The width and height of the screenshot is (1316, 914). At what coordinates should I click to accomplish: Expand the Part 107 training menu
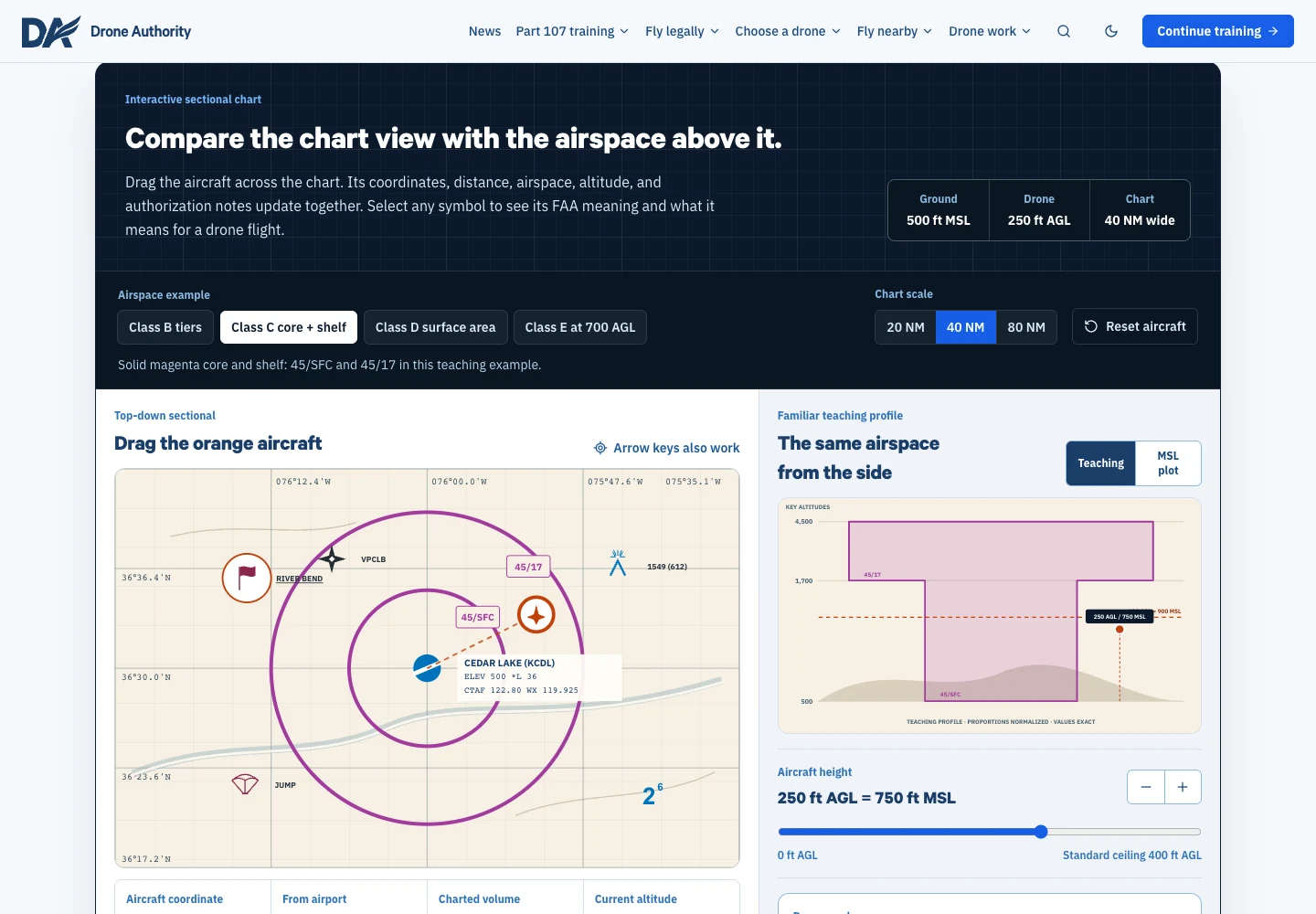point(572,31)
